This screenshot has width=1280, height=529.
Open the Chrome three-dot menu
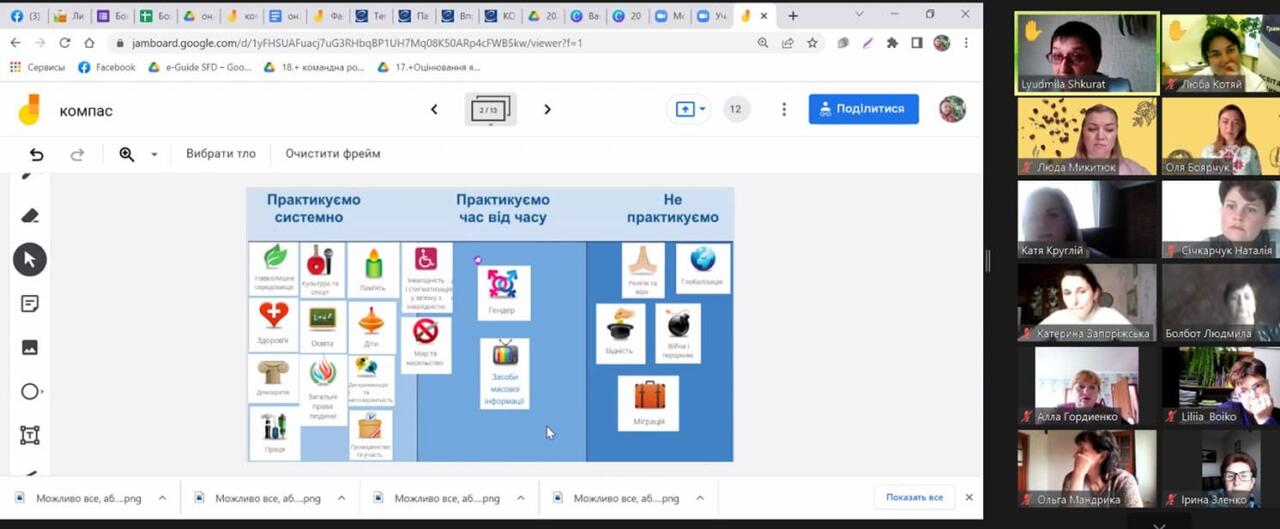pyautogui.click(x=966, y=43)
